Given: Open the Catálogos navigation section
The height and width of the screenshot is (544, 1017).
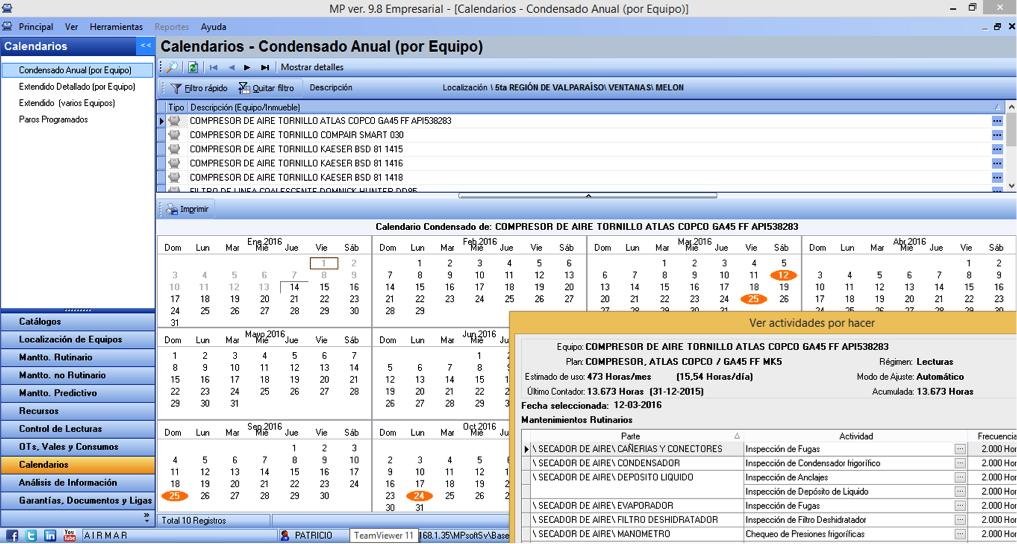Looking at the screenshot, I should [78, 322].
